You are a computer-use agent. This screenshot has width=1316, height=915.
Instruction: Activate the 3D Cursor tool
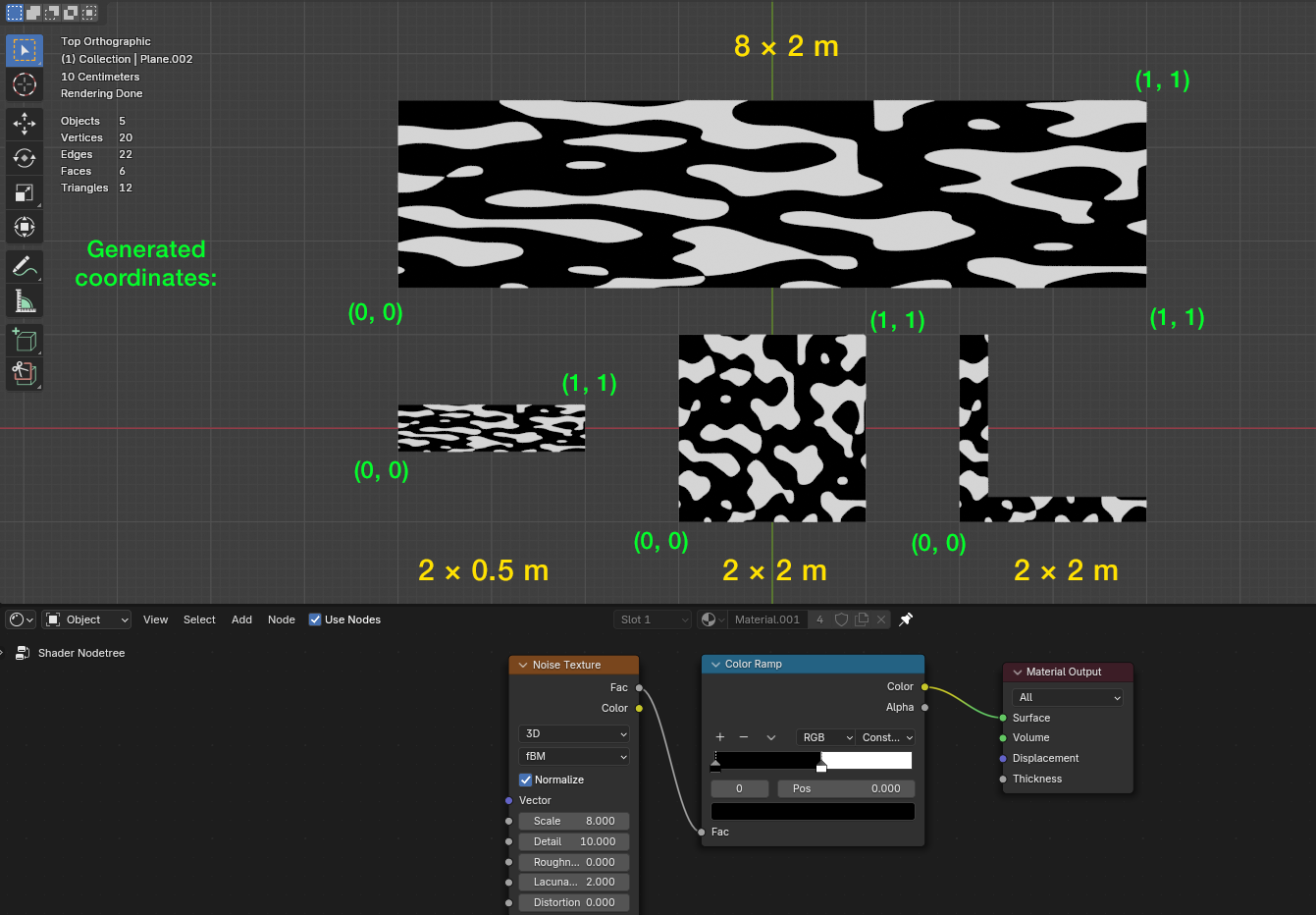pos(25,84)
